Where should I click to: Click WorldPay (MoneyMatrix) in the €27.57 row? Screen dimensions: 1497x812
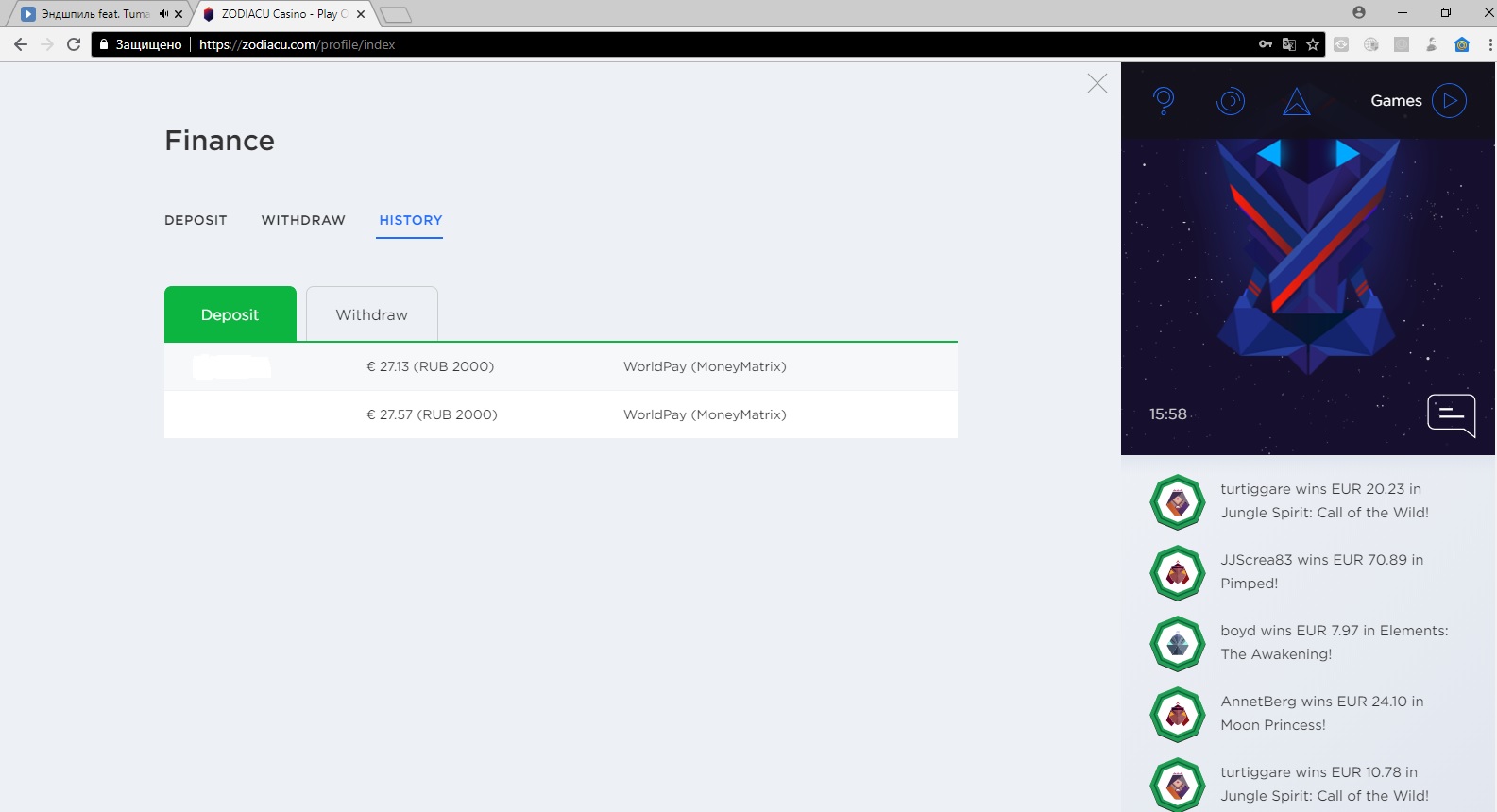coord(705,414)
